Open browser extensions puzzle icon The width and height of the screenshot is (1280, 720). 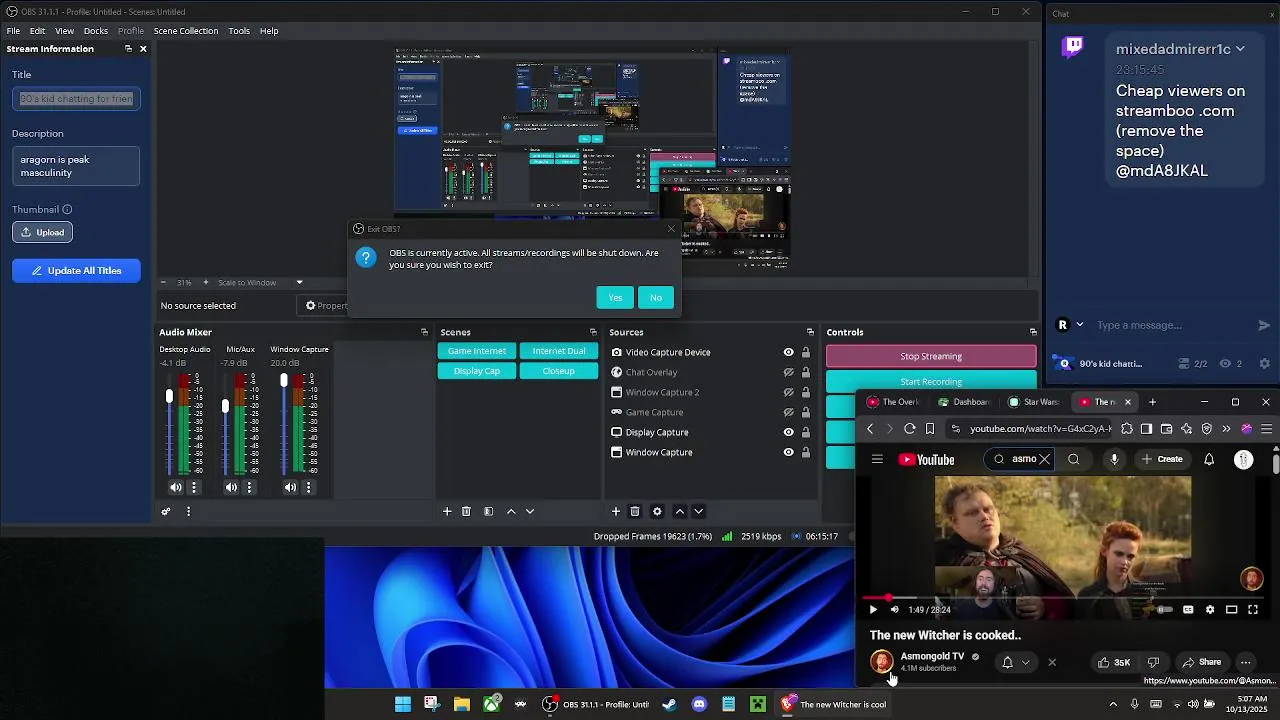click(1127, 429)
